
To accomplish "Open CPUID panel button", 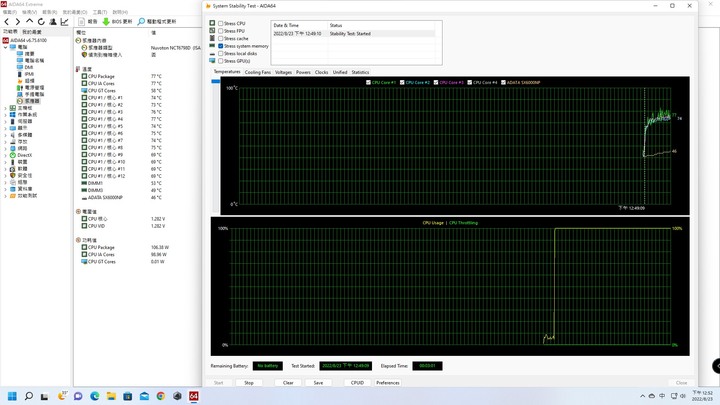I will (357, 382).
